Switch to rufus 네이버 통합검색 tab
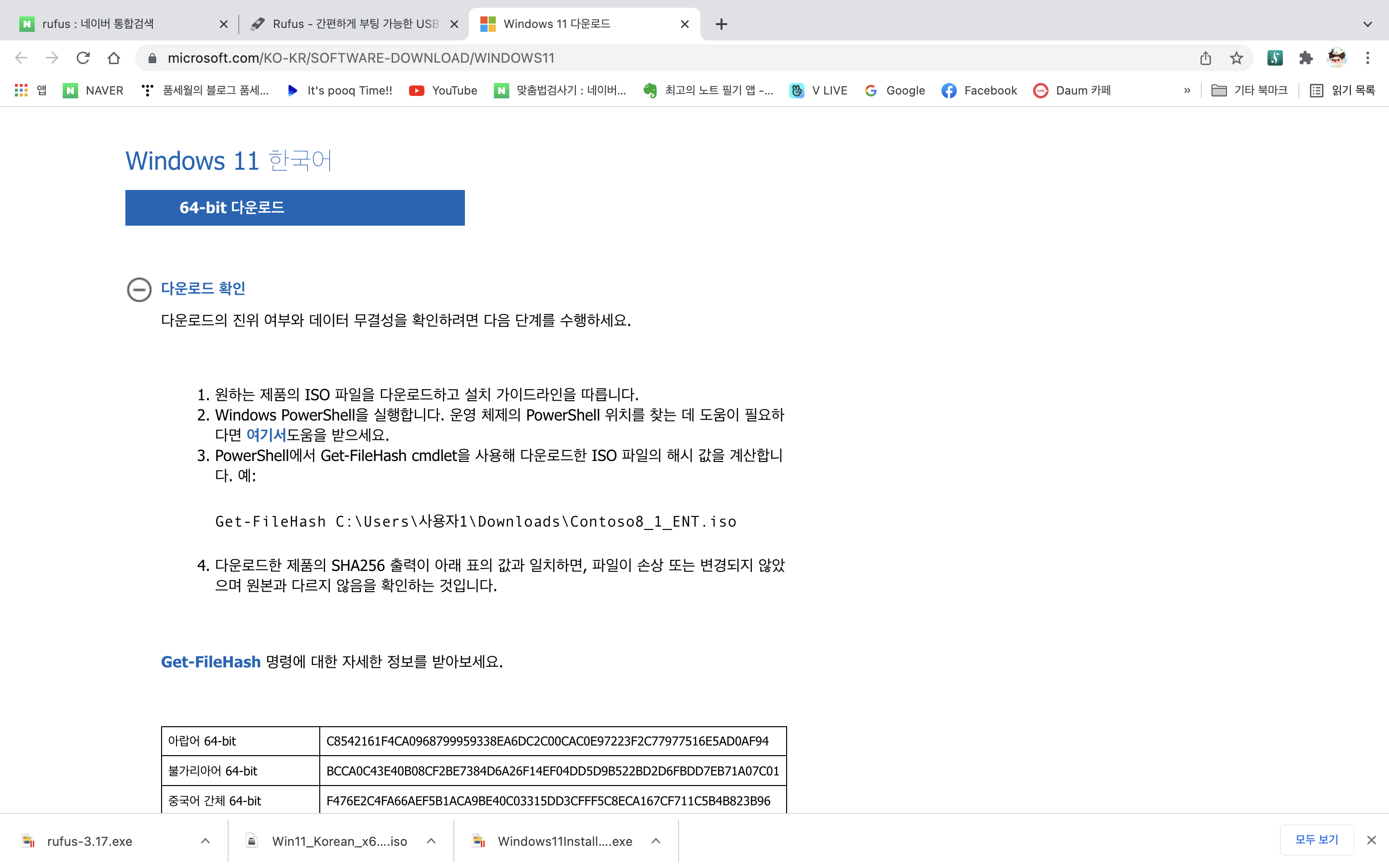Viewport: 1389px width, 868px height. click(x=97, y=24)
